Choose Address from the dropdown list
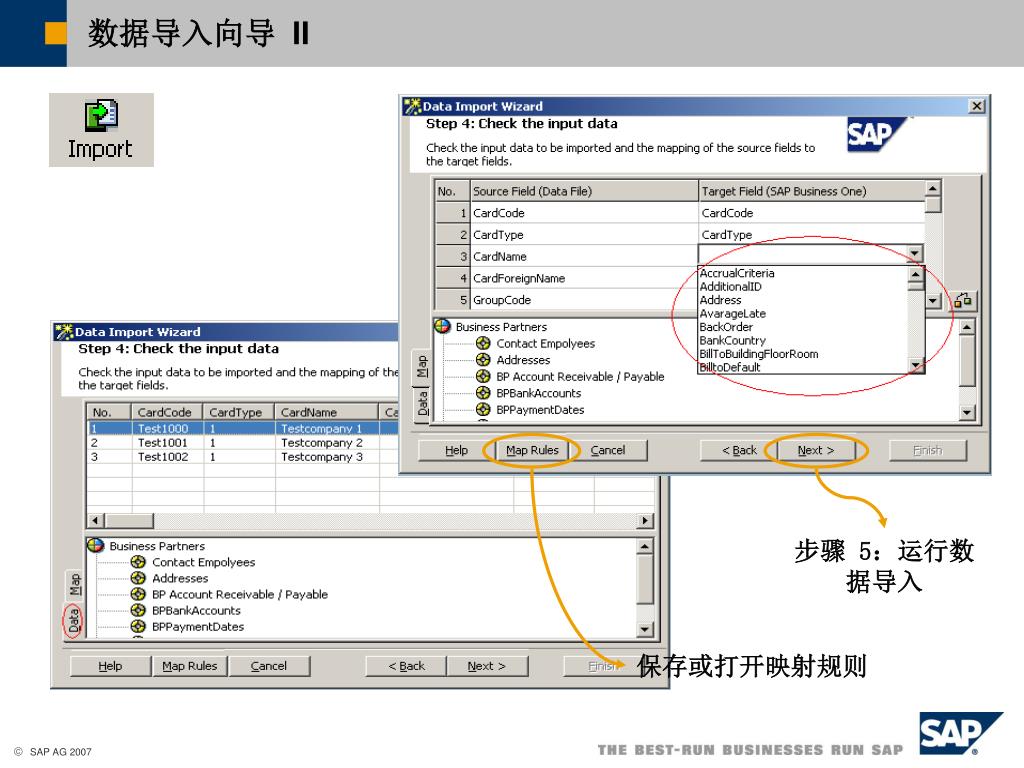Image resolution: width=1024 pixels, height=768 pixels. (720, 300)
